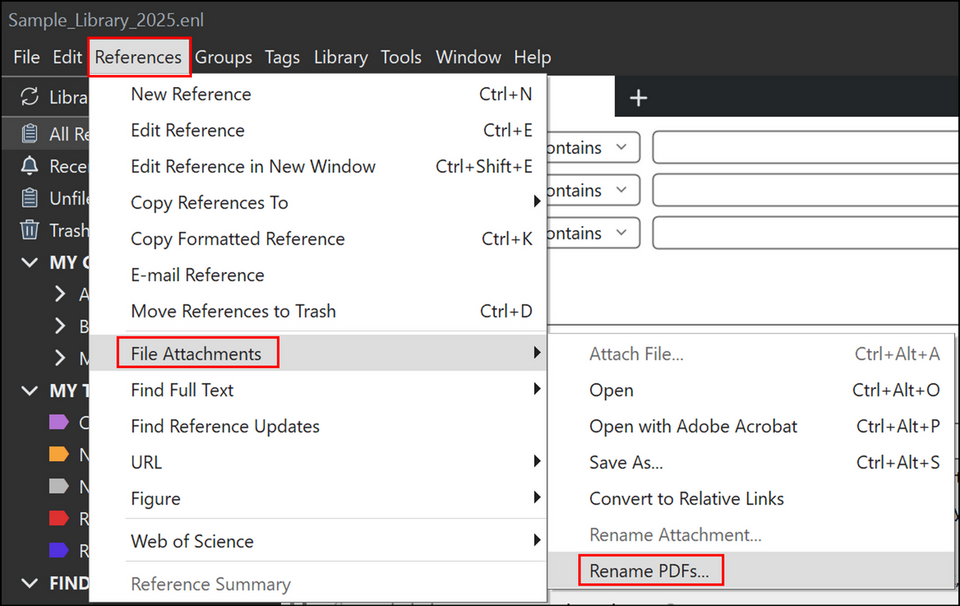Select the orange tag icon
Image resolution: width=960 pixels, height=606 pixels.
[x=59, y=455]
